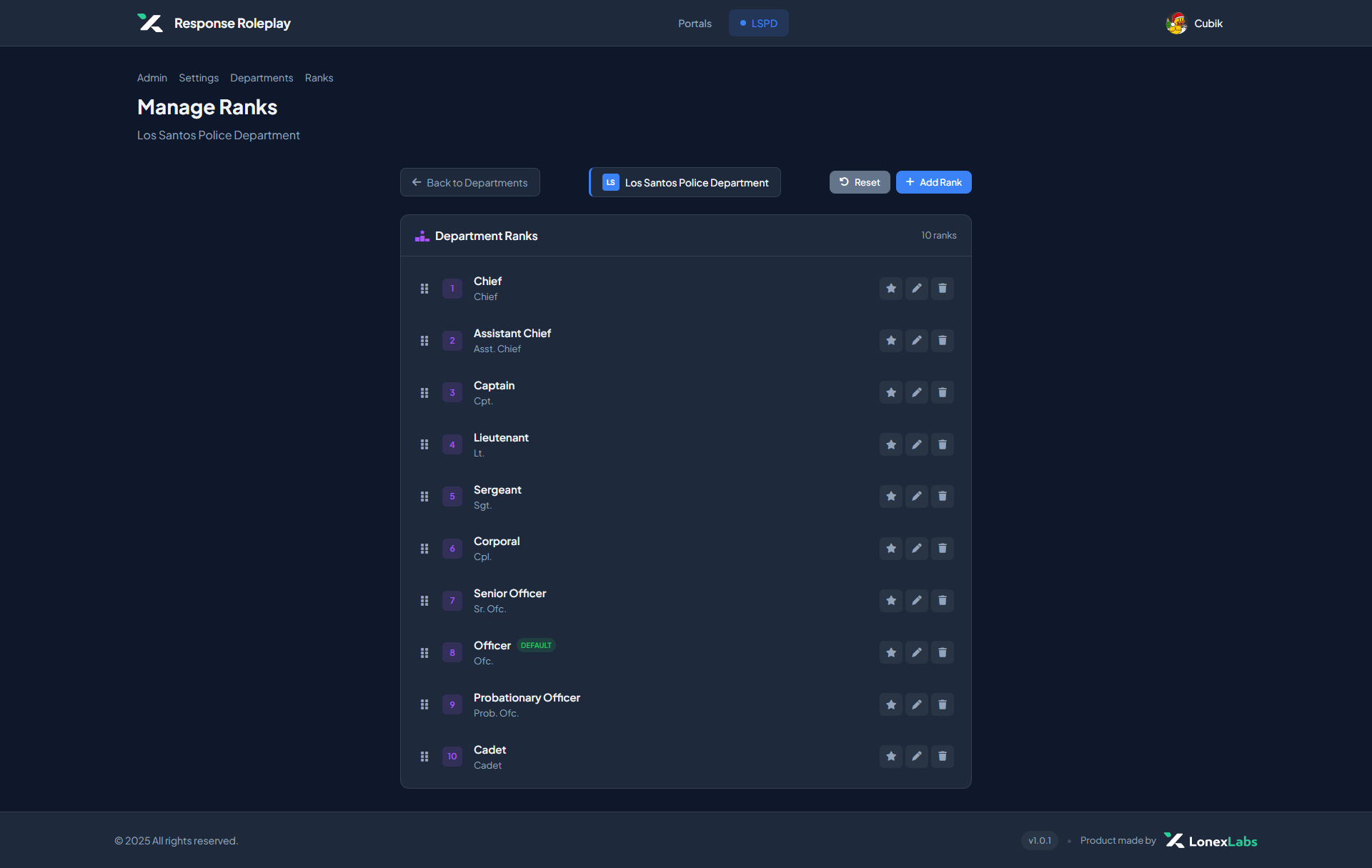This screenshot has width=1372, height=868.
Task: Star the Corporal rank
Action: pos(891,549)
